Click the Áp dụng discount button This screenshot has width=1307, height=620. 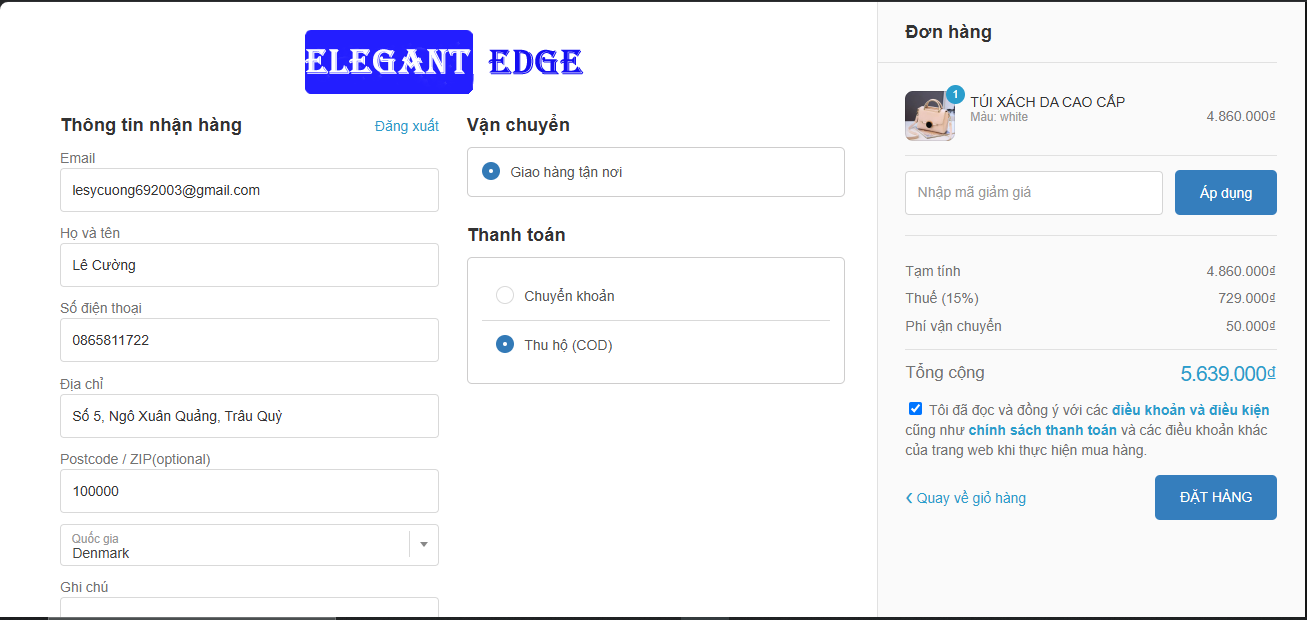tap(1225, 192)
